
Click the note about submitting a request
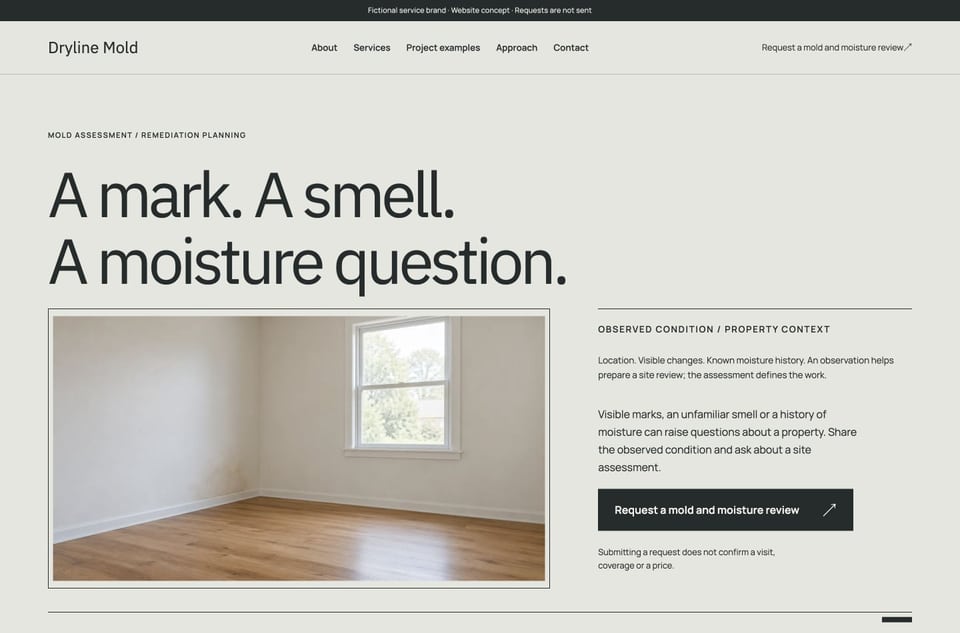pyautogui.click(x=686, y=558)
